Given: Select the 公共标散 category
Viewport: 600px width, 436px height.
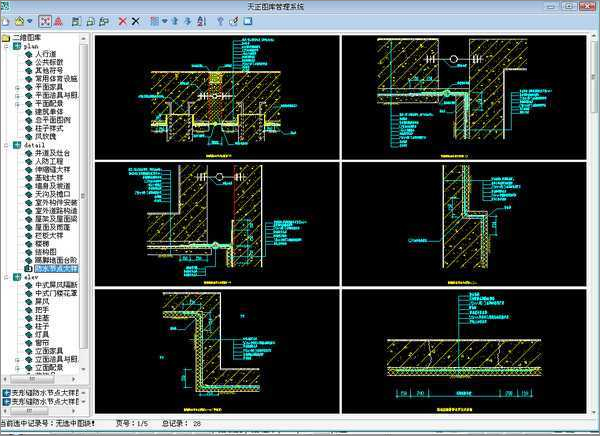Looking at the screenshot, I should (x=49, y=62).
